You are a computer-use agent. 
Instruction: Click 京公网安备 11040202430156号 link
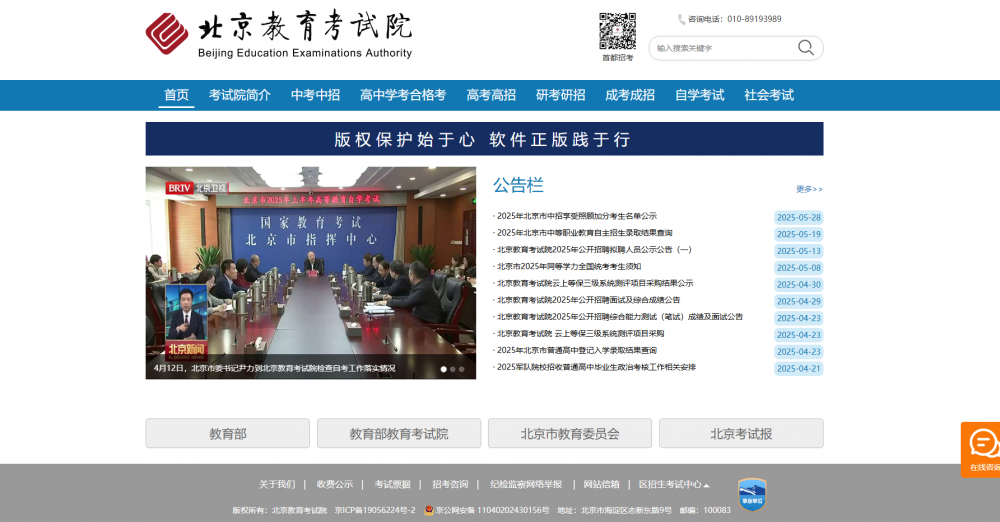492,511
